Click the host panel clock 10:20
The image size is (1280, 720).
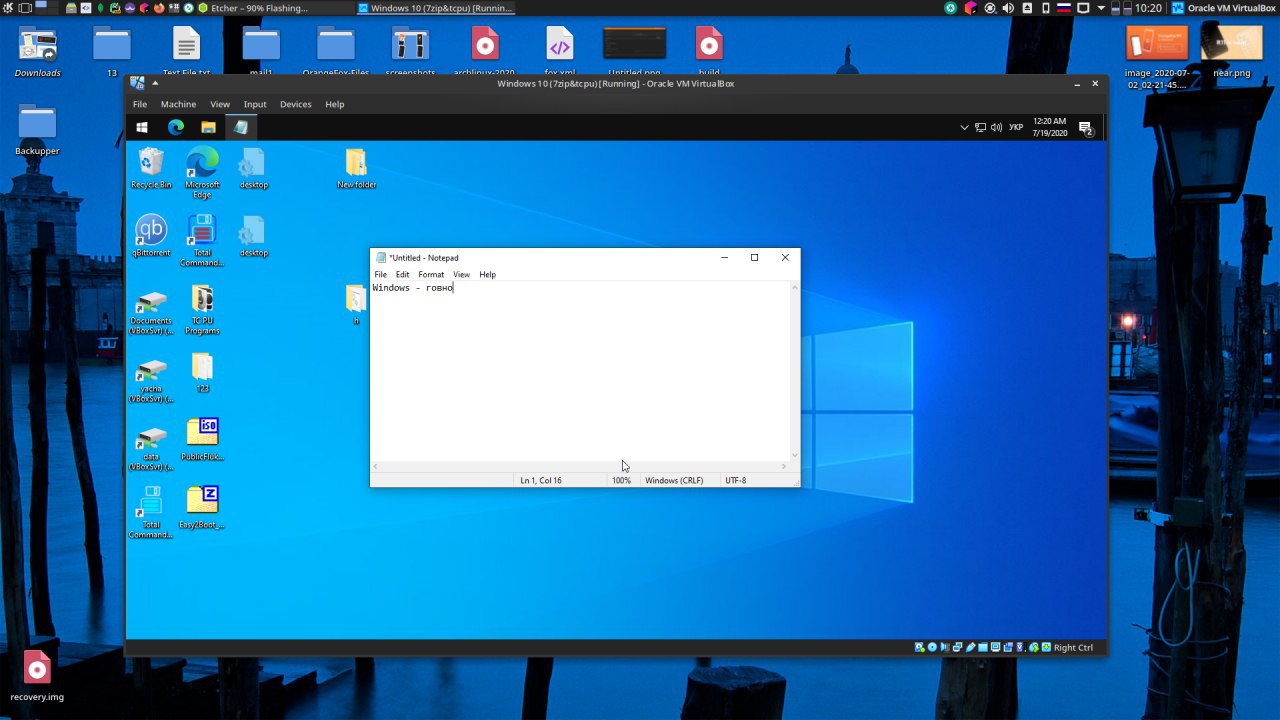[x=1149, y=8]
